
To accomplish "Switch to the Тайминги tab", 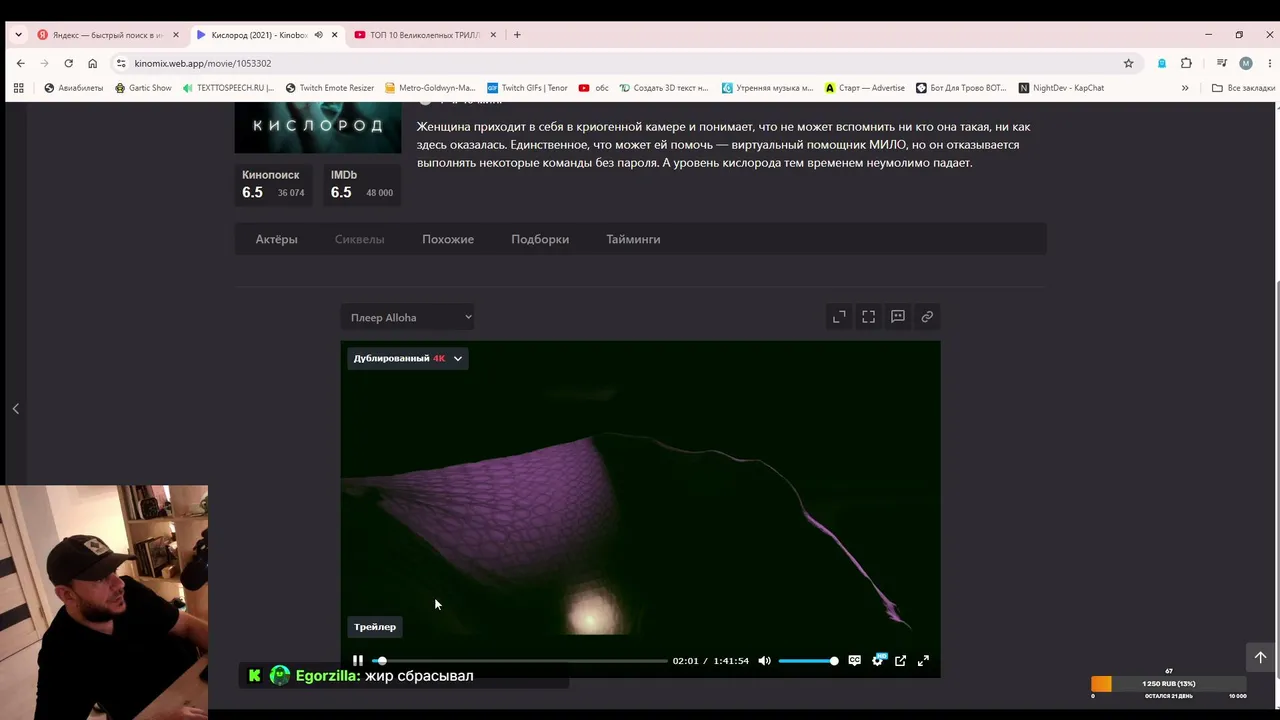I will [x=633, y=239].
